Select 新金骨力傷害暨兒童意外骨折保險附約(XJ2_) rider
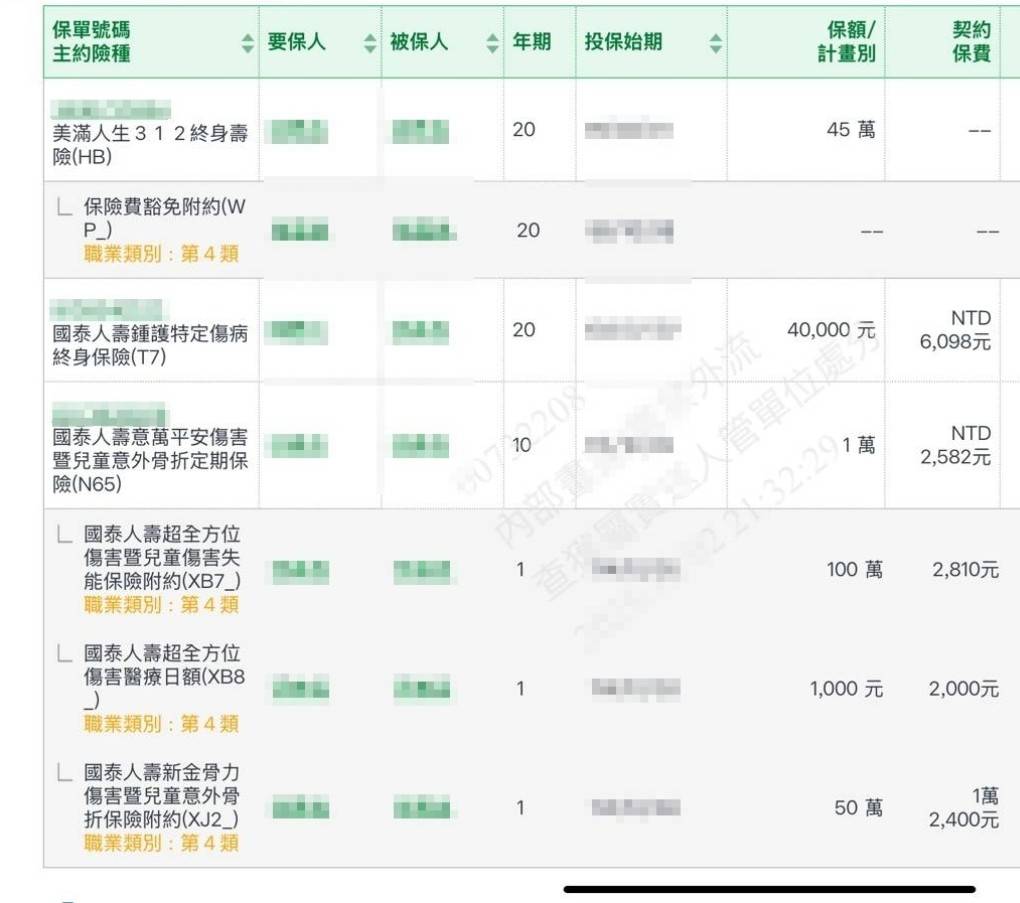 point(162,796)
